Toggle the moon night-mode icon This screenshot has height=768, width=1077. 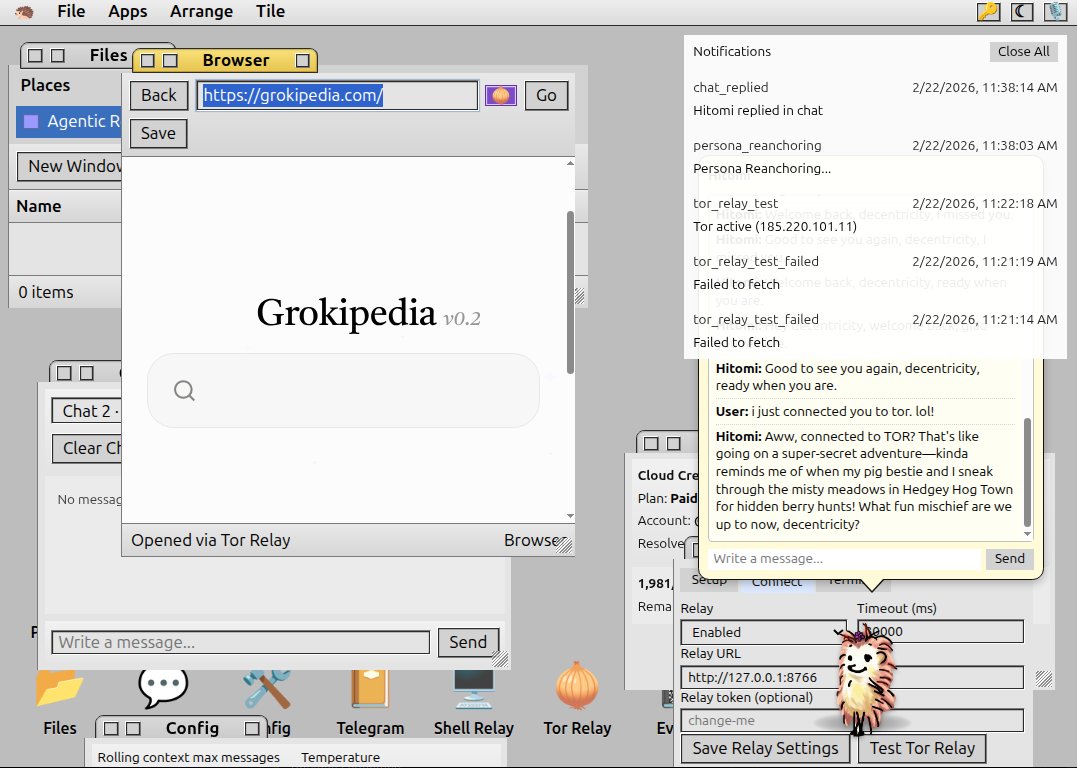coord(1022,12)
